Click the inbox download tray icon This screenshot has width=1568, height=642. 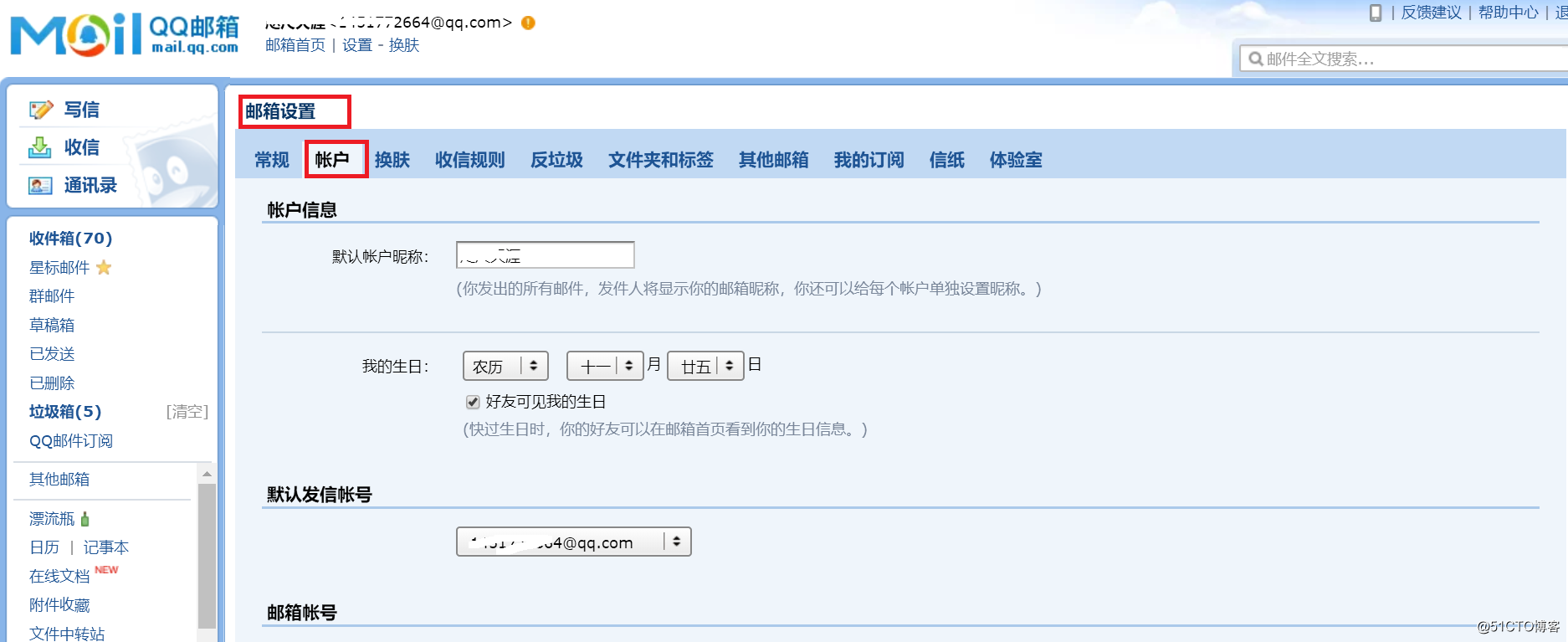[40, 148]
